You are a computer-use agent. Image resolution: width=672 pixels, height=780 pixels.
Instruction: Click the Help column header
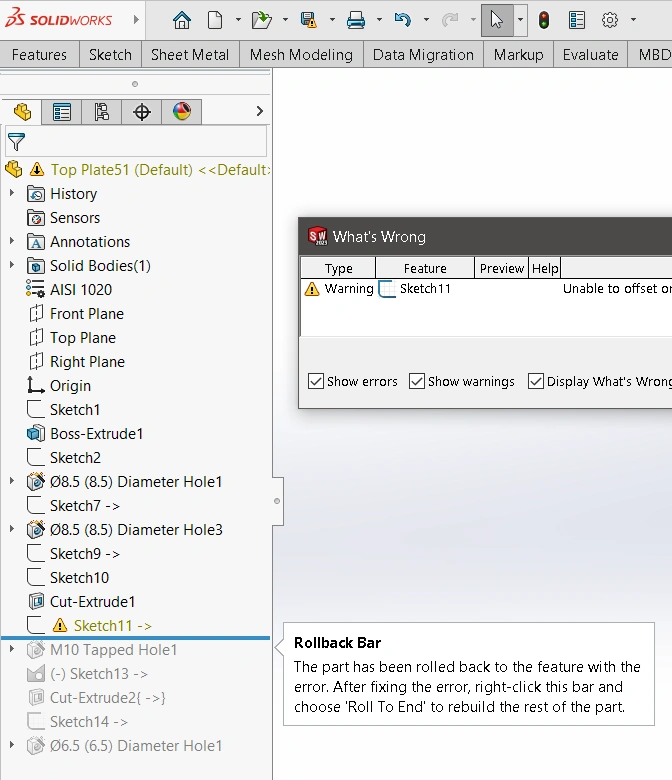point(545,268)
